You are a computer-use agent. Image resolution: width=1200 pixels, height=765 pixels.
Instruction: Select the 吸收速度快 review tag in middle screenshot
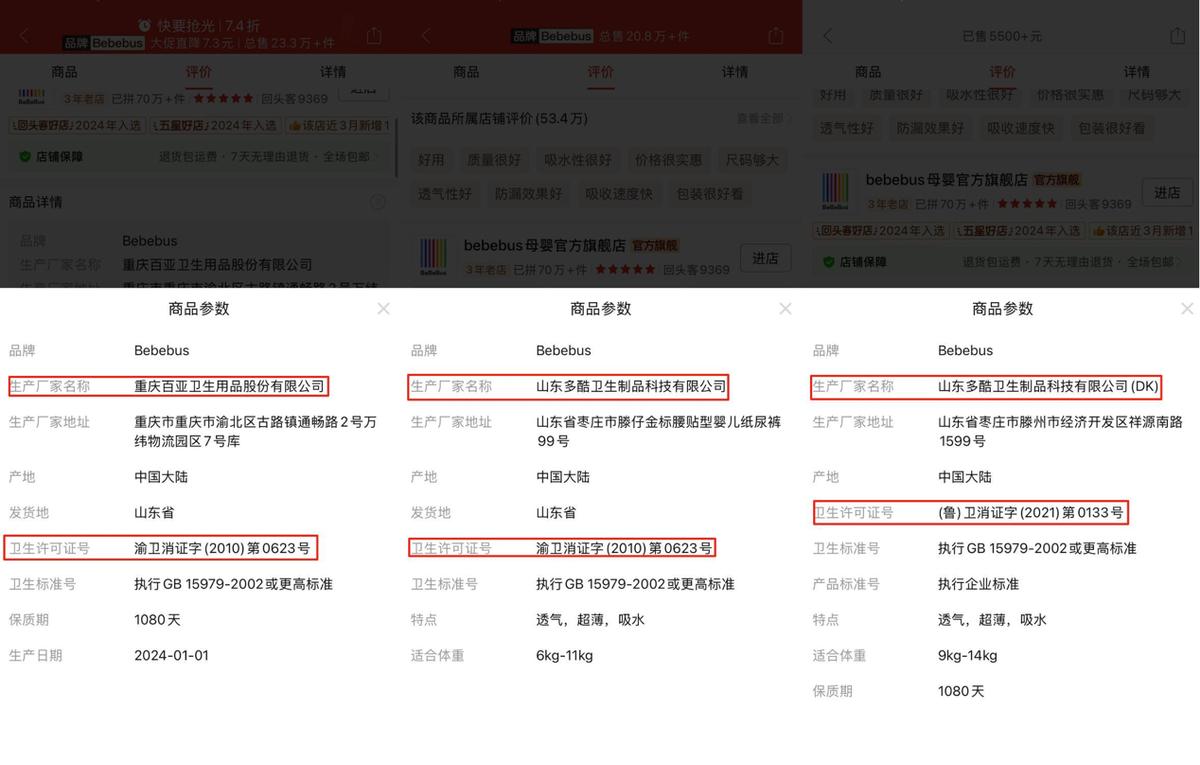(619, 194)
